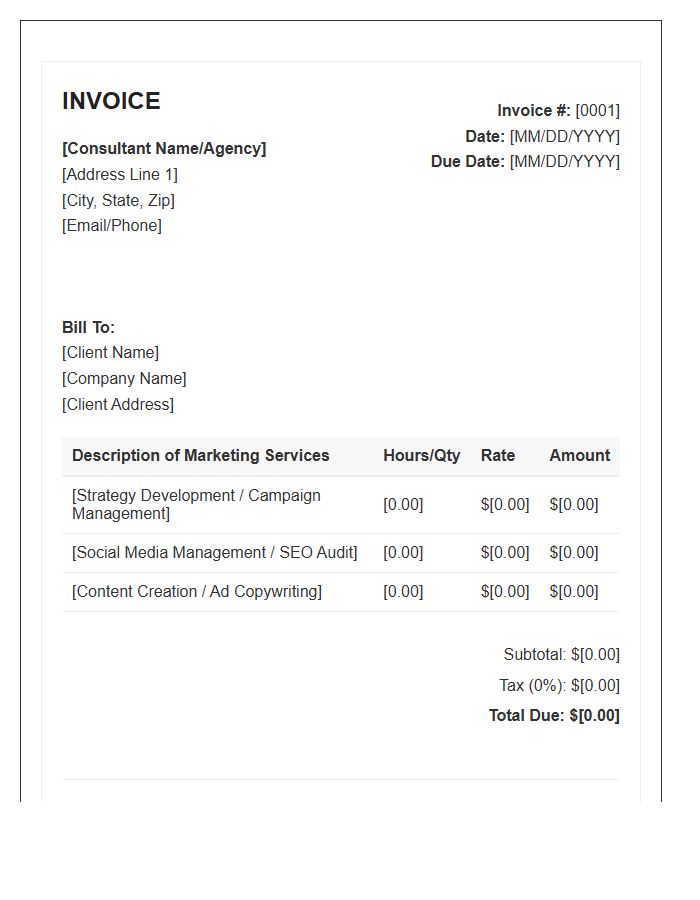Click the INVOICE heading
This screenshot has height=900, width=700.
point(111,101)
